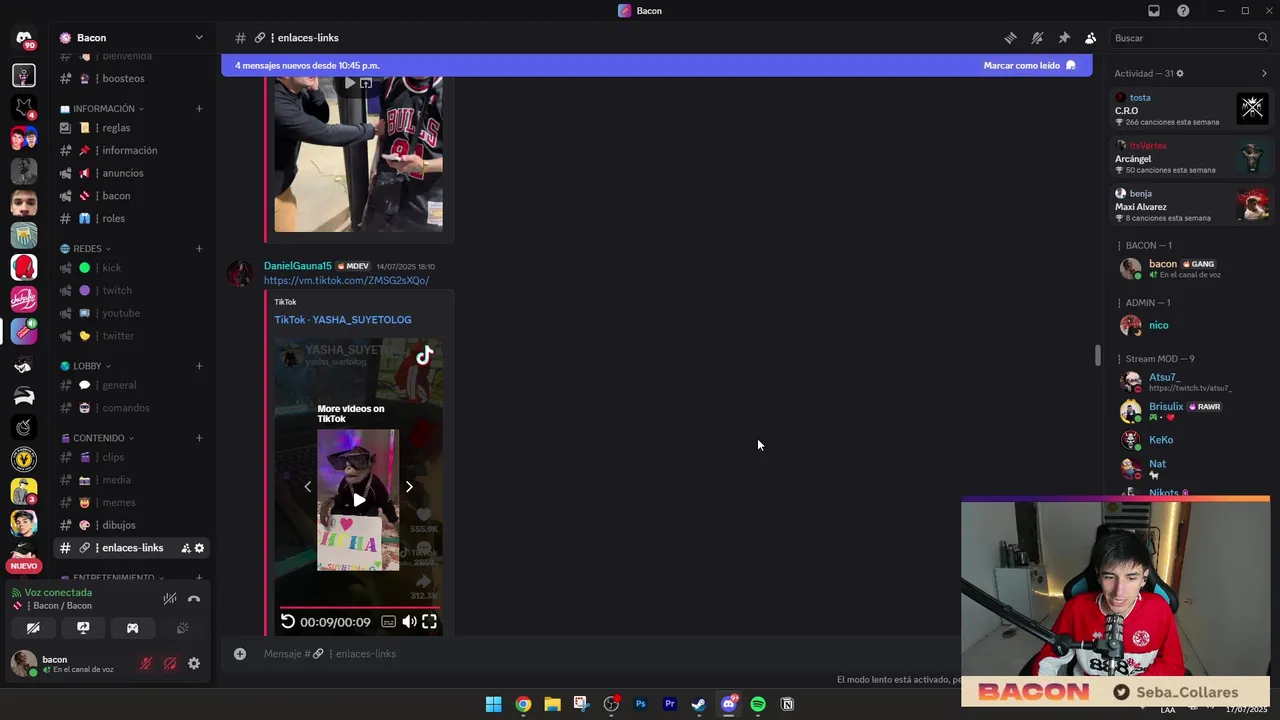
Task: Undeafen headphones in user panel
Action: point(170,663)
